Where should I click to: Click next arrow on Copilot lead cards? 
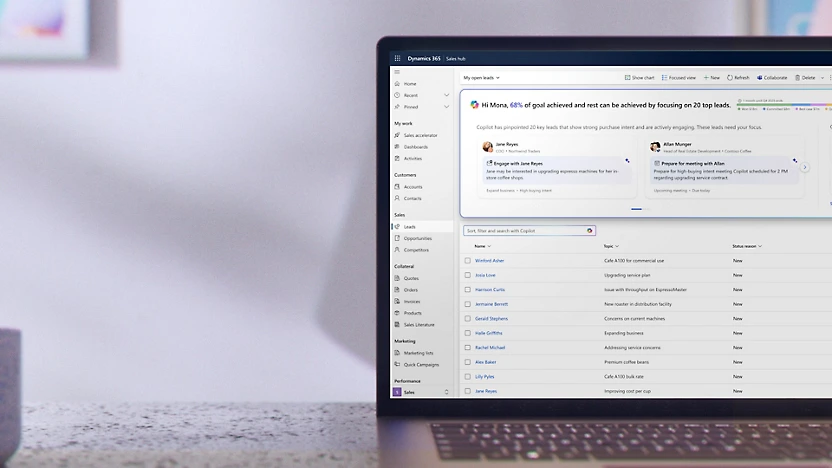805,167
